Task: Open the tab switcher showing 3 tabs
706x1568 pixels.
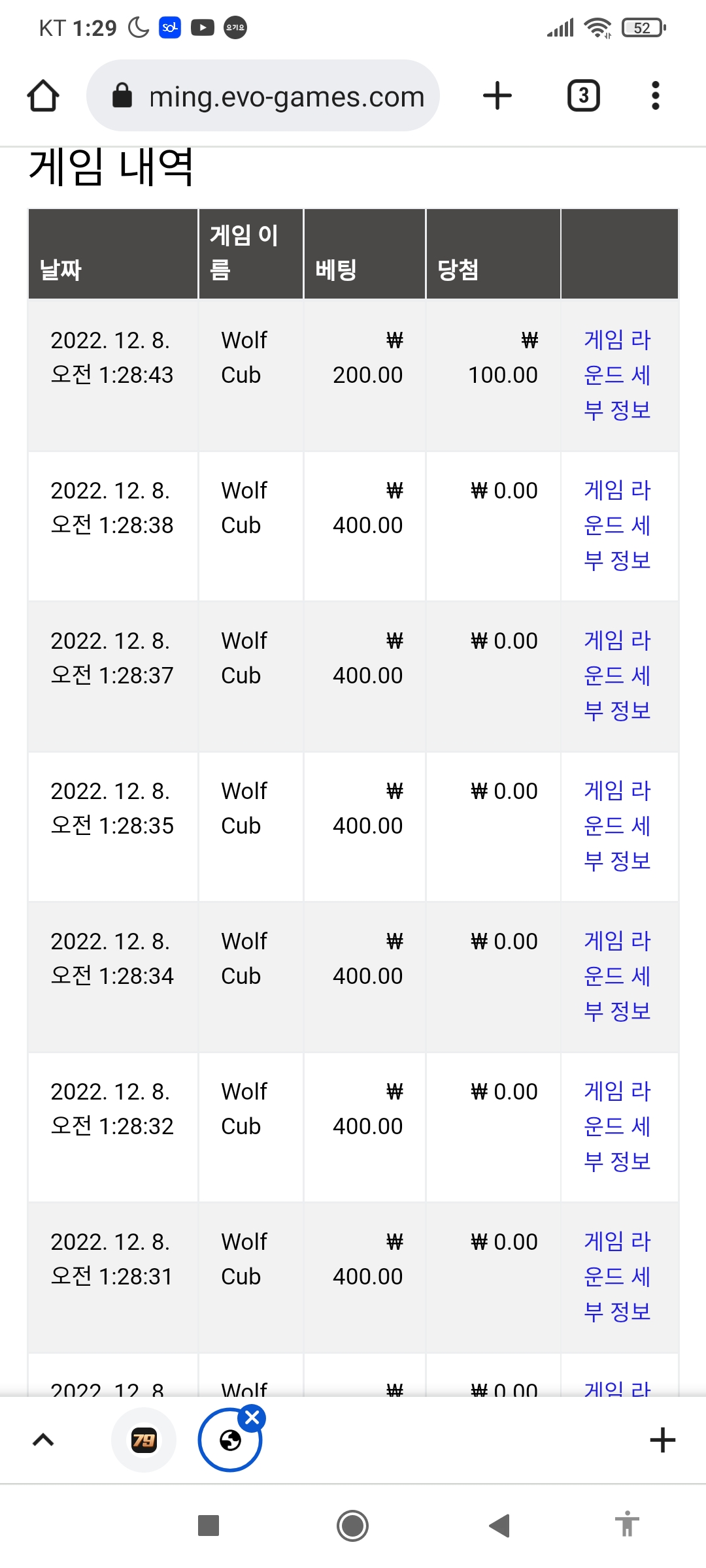Action: click(x=583, y=96)
